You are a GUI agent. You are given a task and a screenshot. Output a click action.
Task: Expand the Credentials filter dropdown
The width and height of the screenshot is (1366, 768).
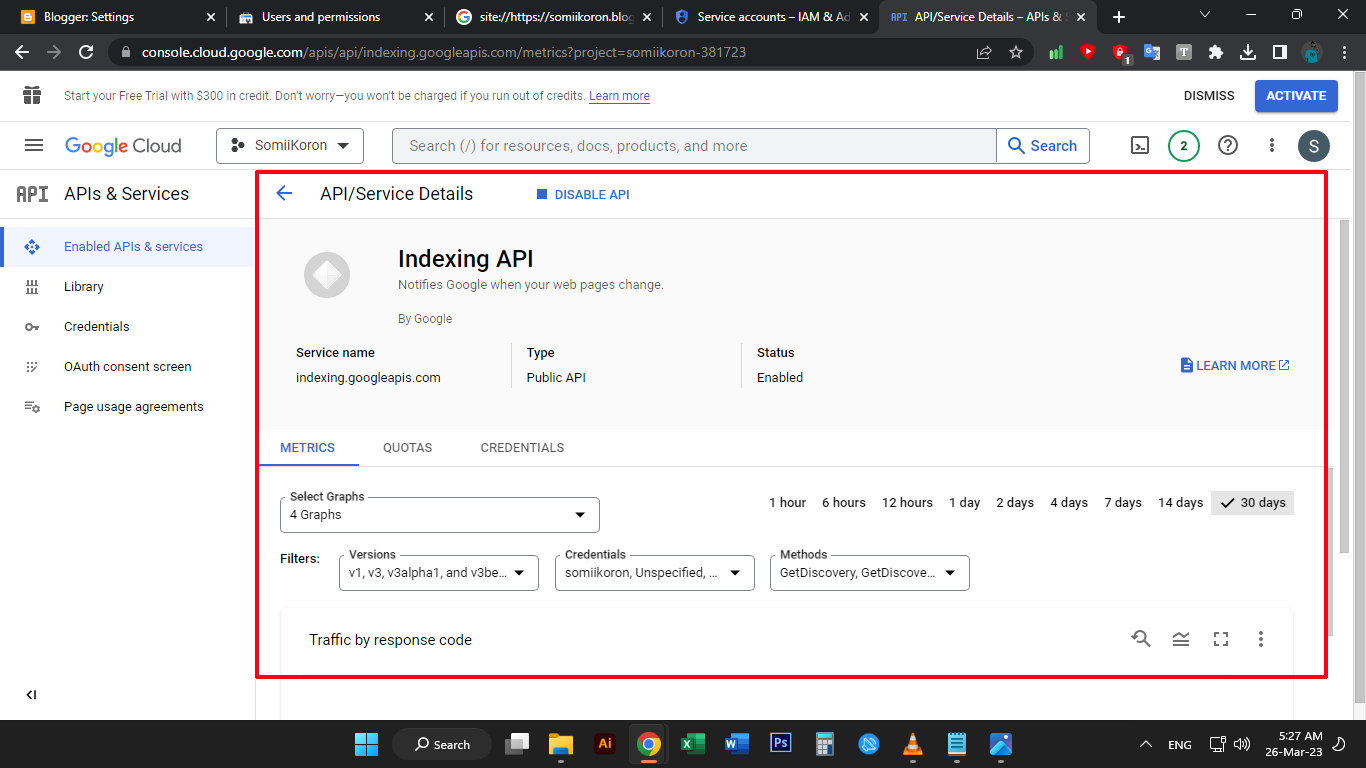click(x=655, y=573)
